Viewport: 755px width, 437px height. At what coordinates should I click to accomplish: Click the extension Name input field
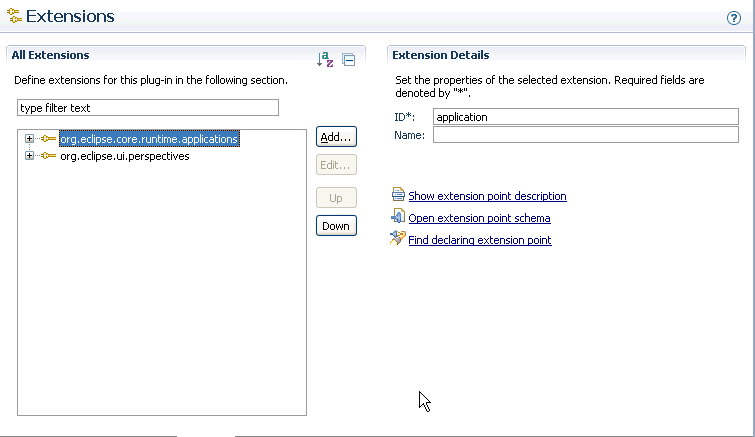tap(586, 135)
